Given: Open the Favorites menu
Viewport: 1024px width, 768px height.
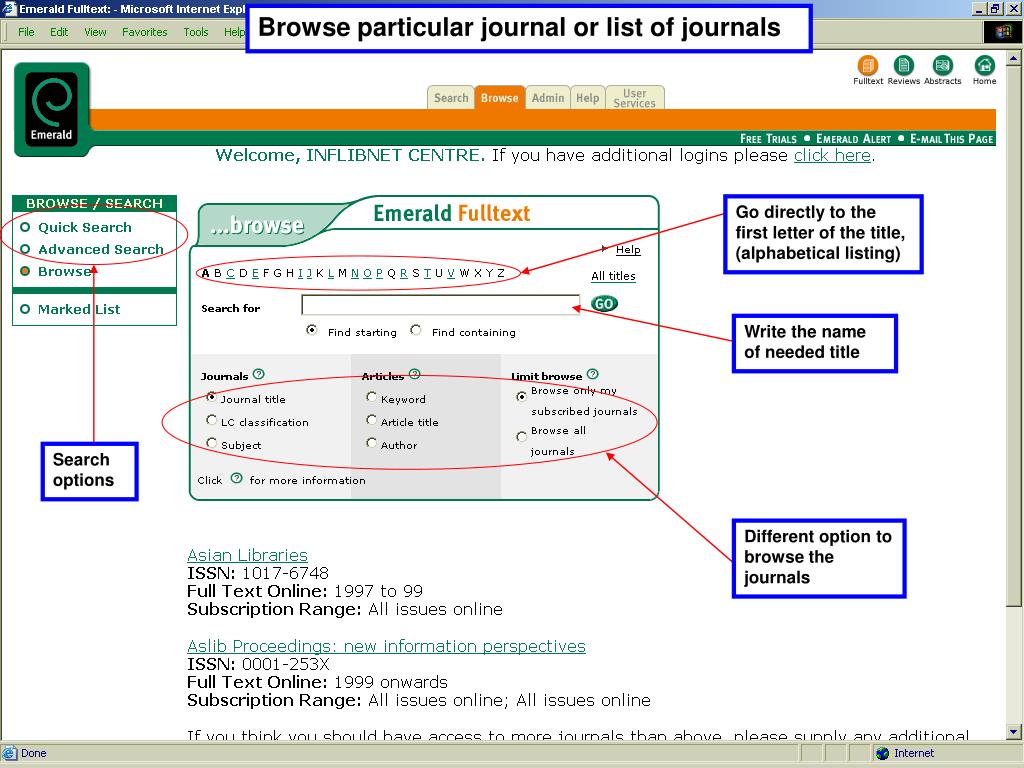Looking at the screenshot, I should tap(144, 32).
